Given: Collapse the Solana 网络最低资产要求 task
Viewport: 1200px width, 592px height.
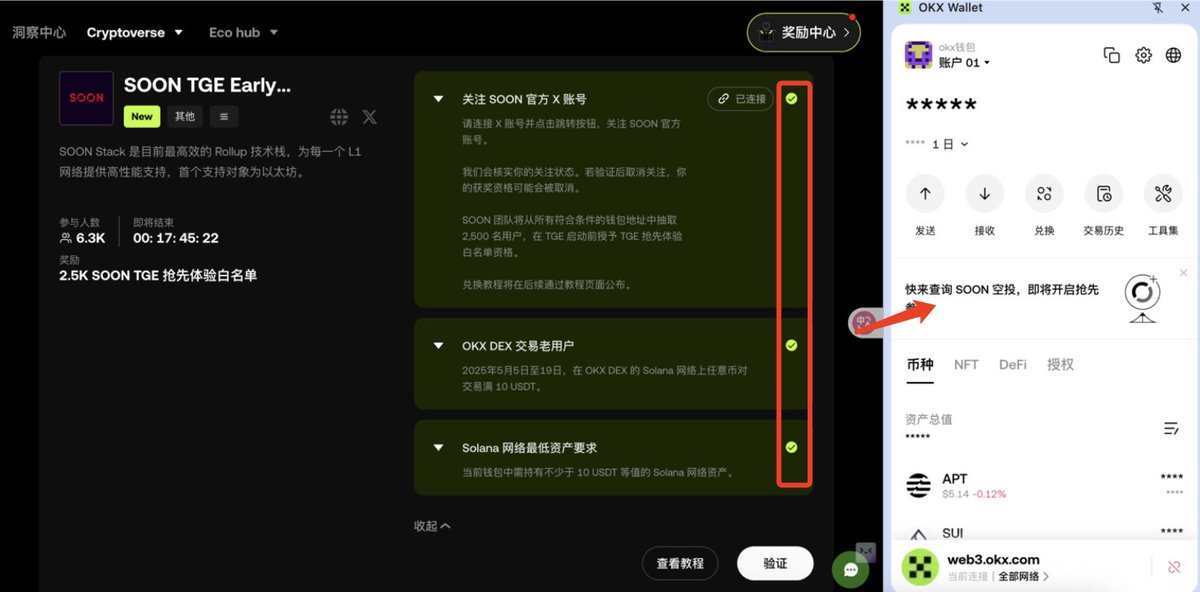Looking at the screenshot, I should tap(438, 448).
